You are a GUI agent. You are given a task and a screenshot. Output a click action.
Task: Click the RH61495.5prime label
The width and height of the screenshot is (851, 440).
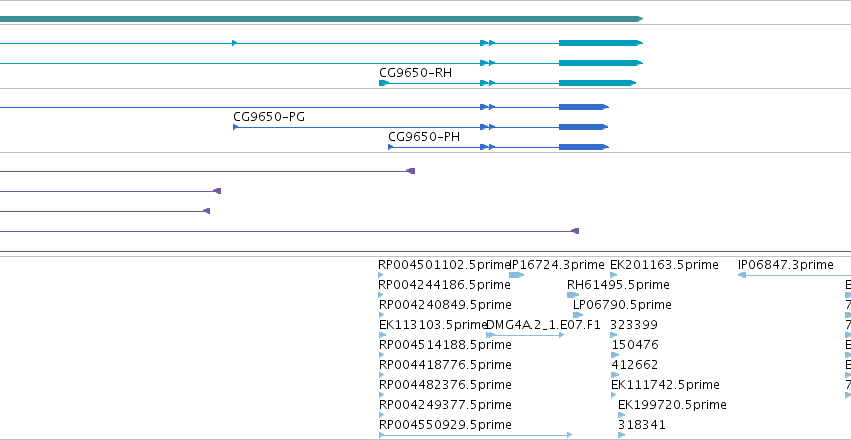point(618,285)
